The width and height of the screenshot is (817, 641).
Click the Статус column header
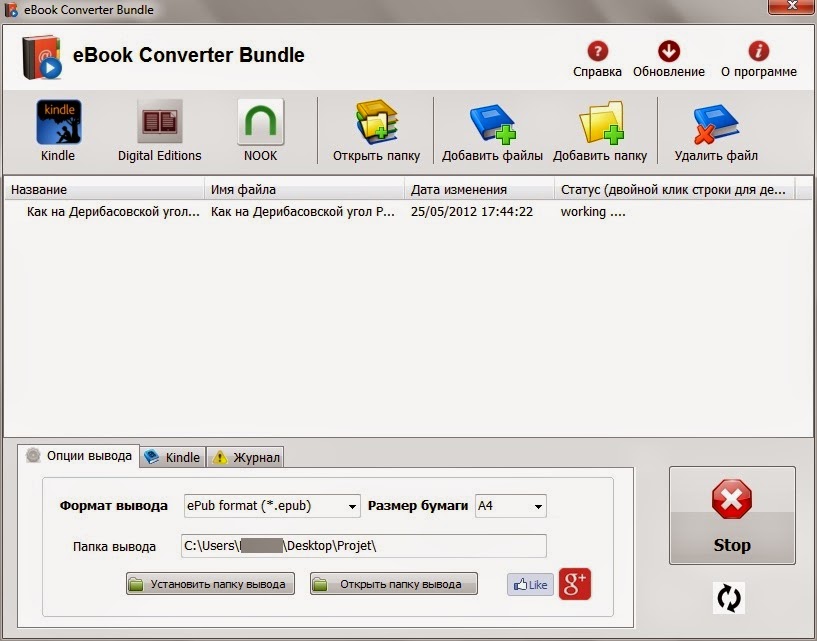tap(674, 190)
